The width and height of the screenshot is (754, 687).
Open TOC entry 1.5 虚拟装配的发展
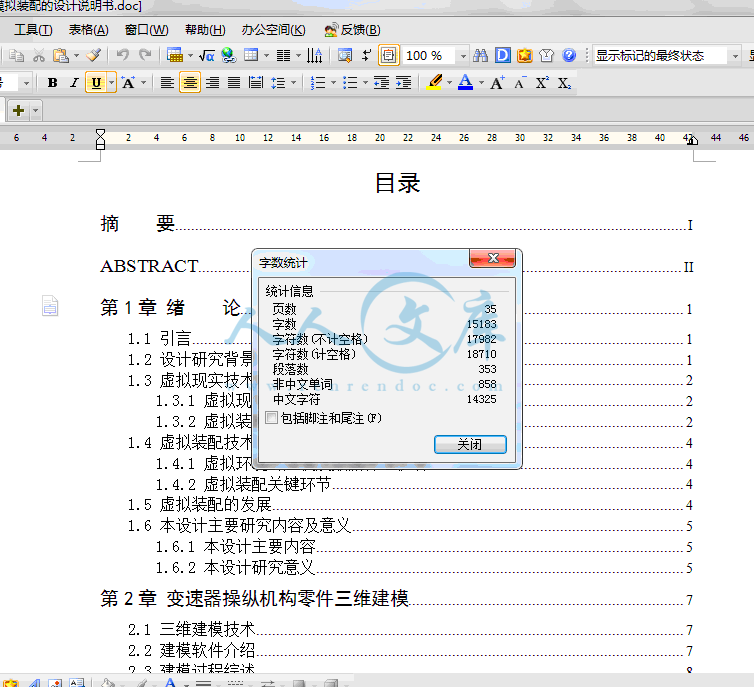pos(409,504)
